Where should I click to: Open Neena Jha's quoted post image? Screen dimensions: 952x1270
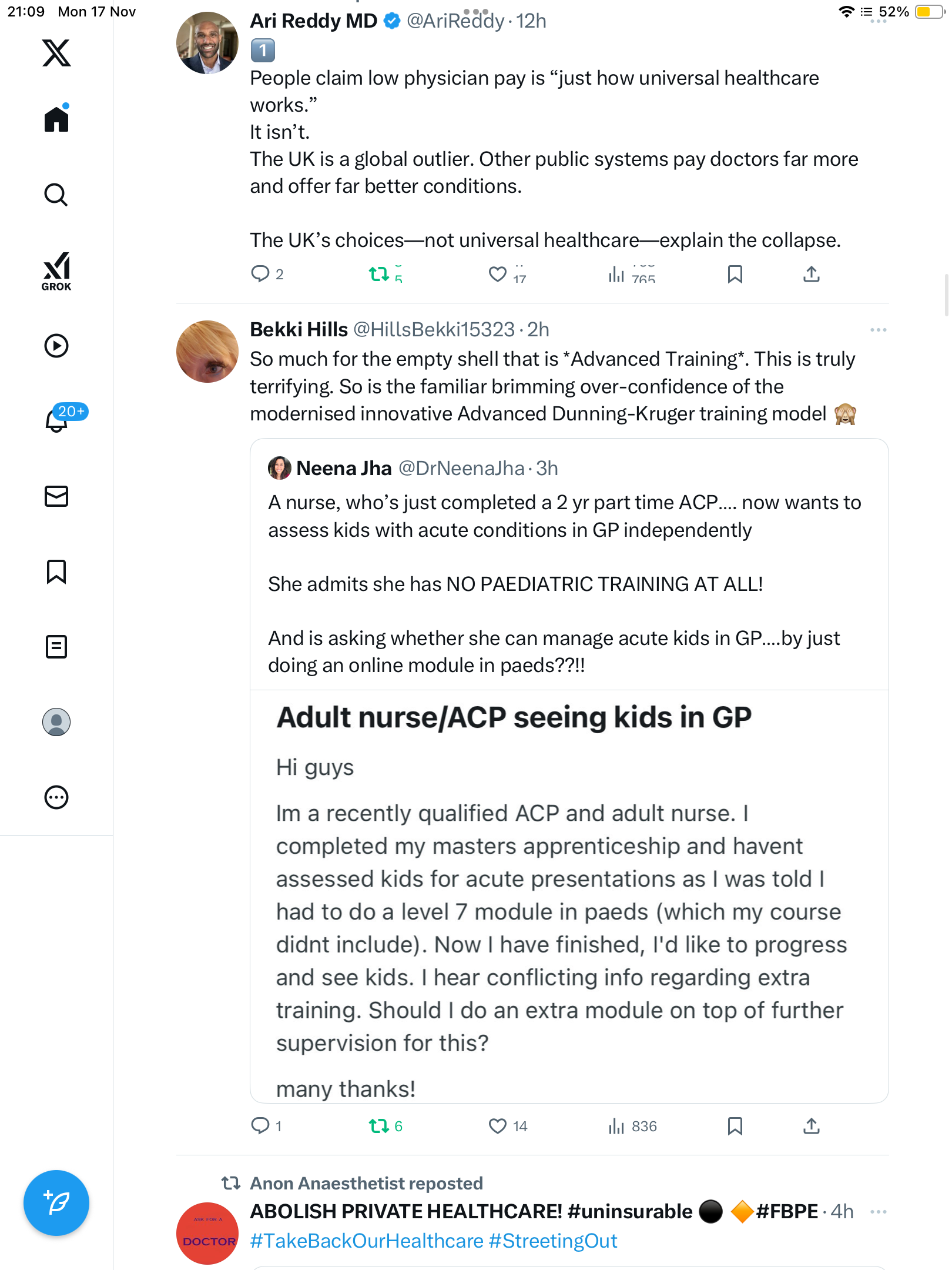569,894
